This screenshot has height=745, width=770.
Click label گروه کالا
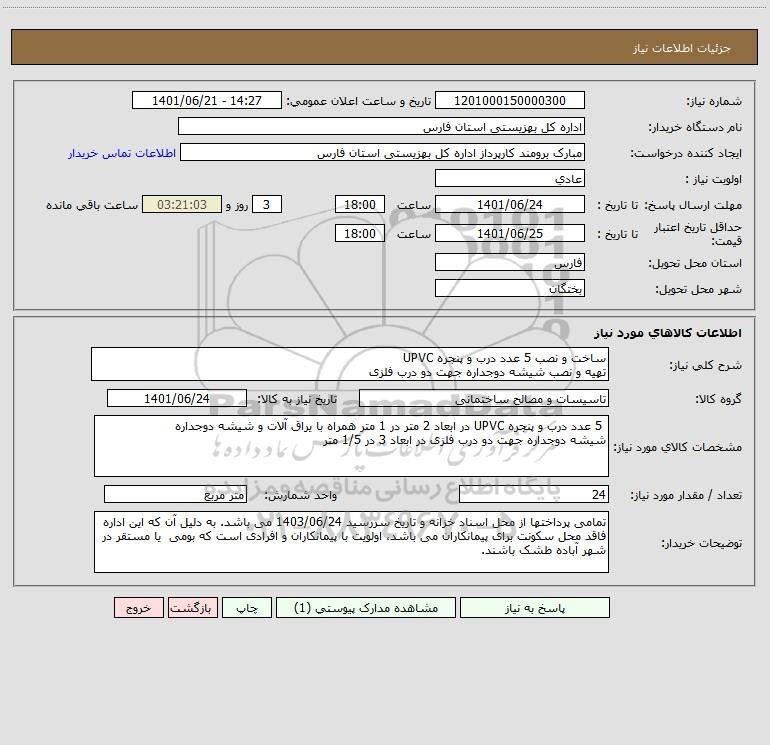718,399
